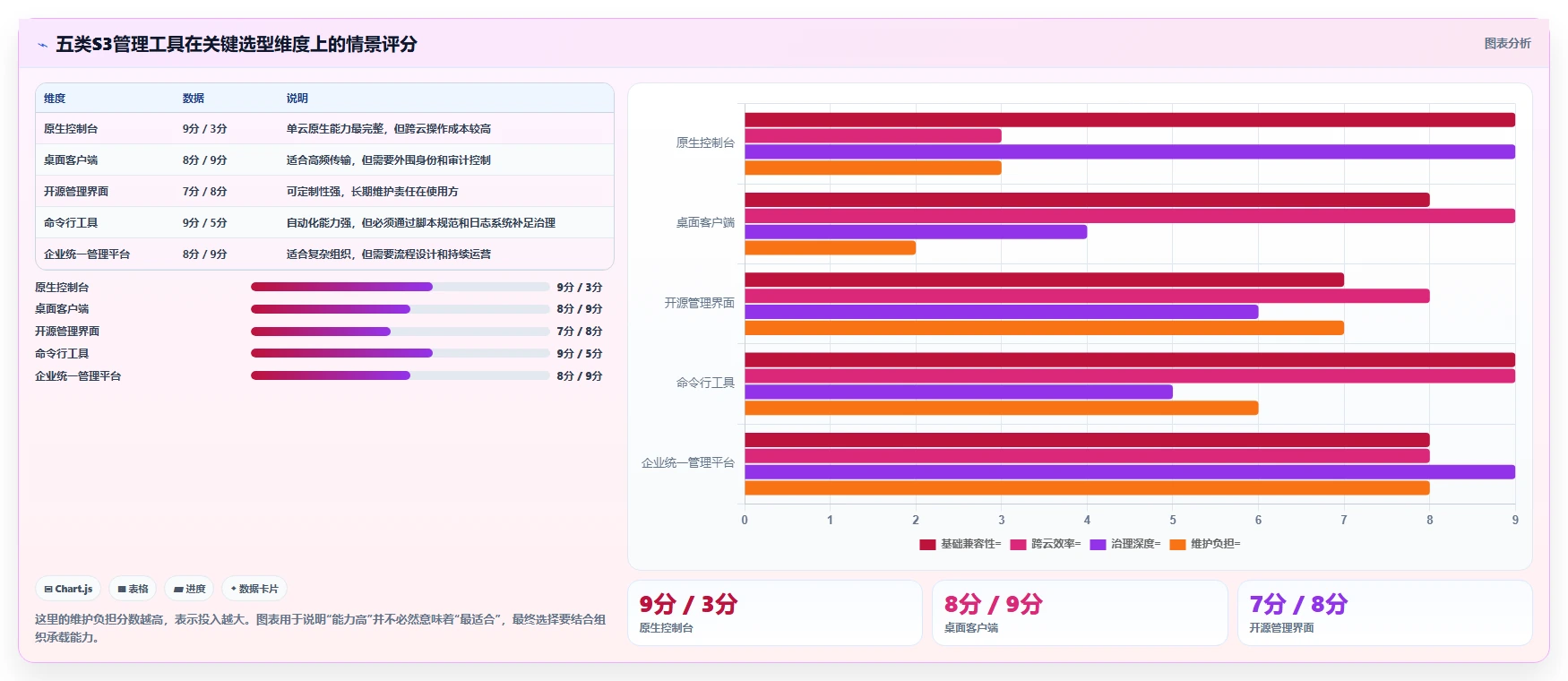This screenshot has height=681, width=1568.
Task: Toggle the 基础兼容性 legend swatch
Action: point(927,544)
